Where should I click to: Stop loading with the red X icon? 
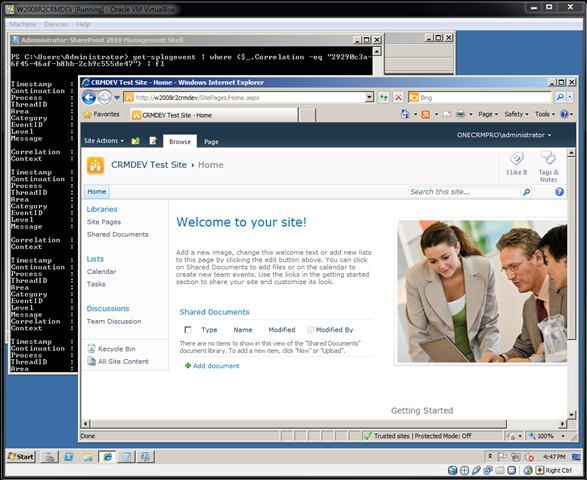[398, 98]
